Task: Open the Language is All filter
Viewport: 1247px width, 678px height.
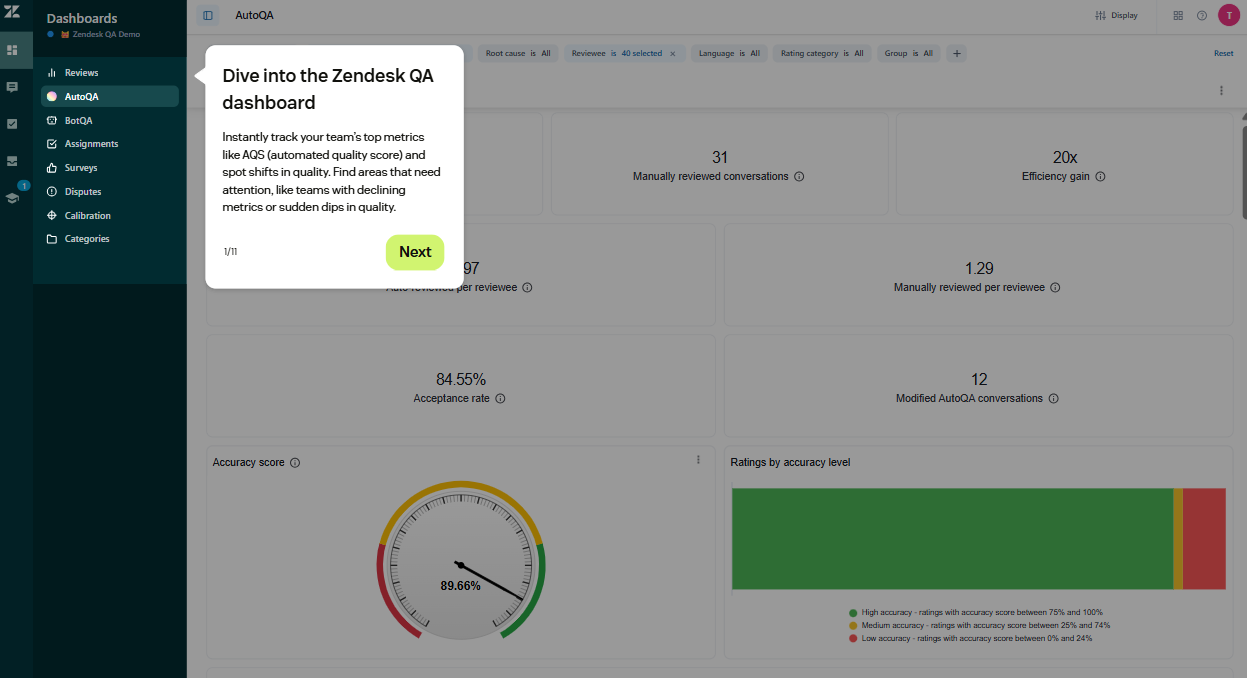Action: 729,53
